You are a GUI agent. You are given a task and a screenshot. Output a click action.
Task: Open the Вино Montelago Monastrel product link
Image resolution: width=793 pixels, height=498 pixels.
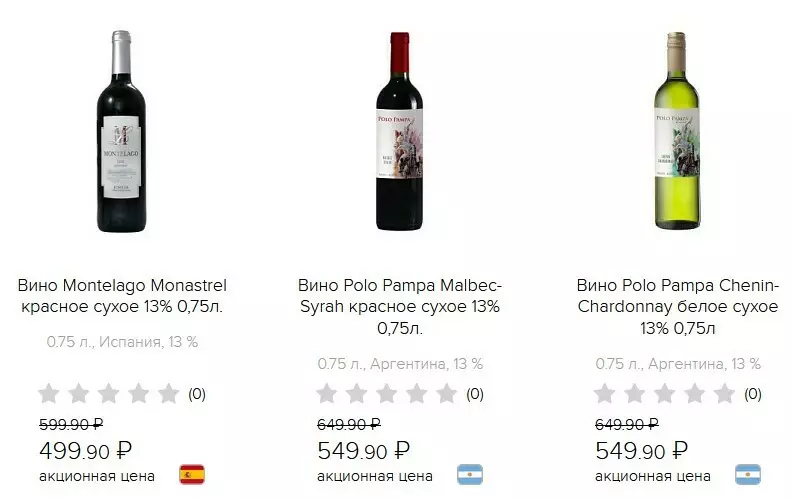pyautogui.click(x=121, y=295)
